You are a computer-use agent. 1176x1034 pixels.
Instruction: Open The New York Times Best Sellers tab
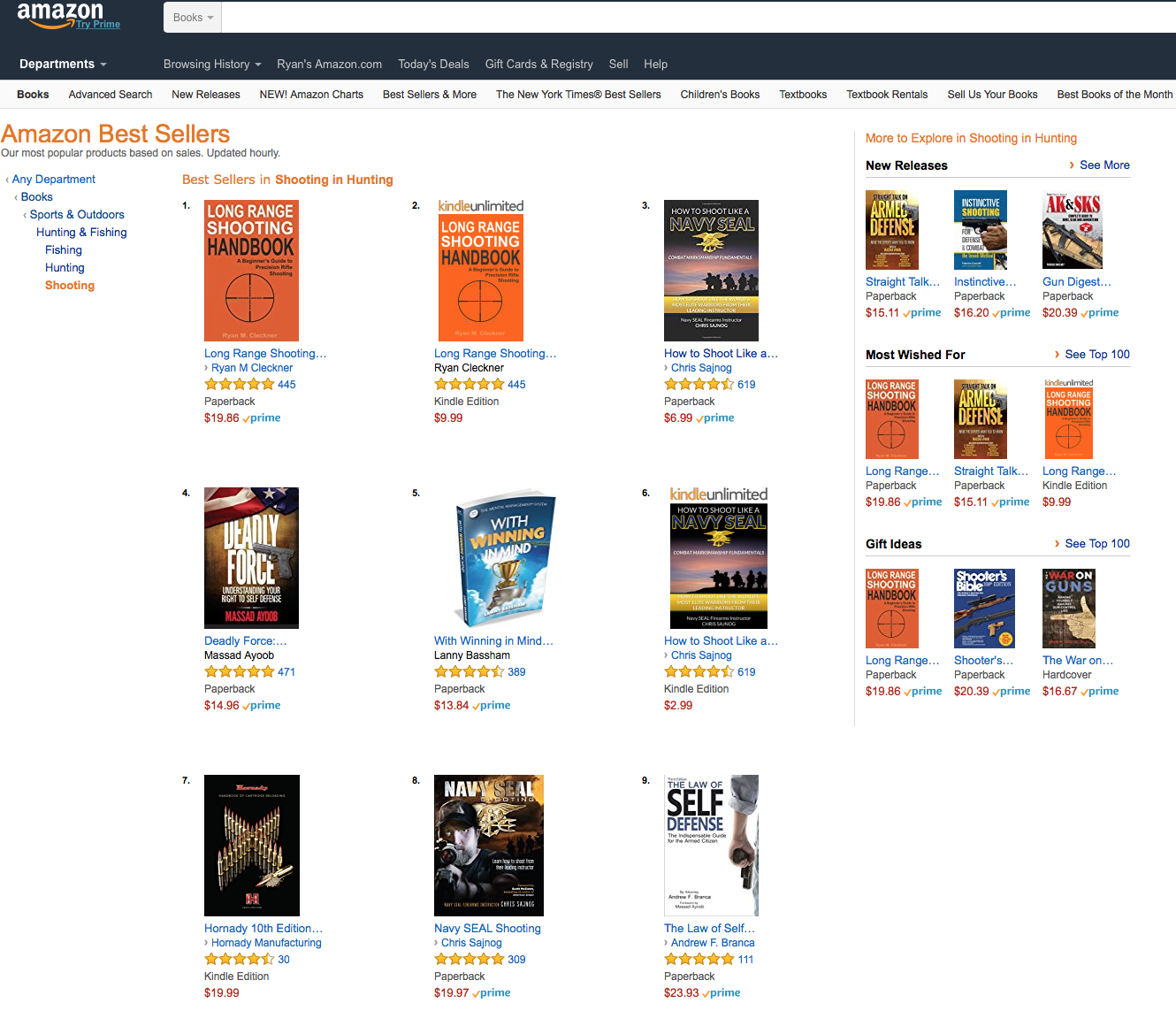578,95
